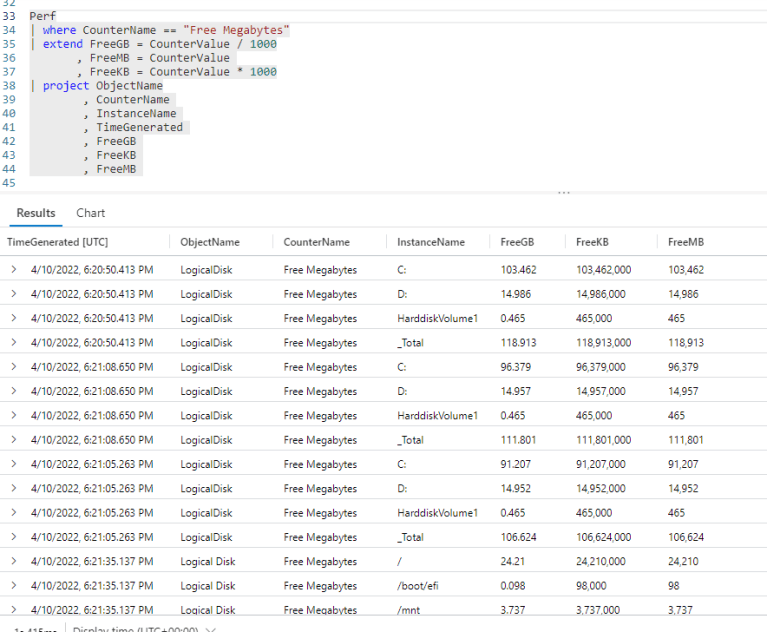Viewport: 767px width, 632px height.
Task: Sort by ObjectName column header
Action: point(210,242)
